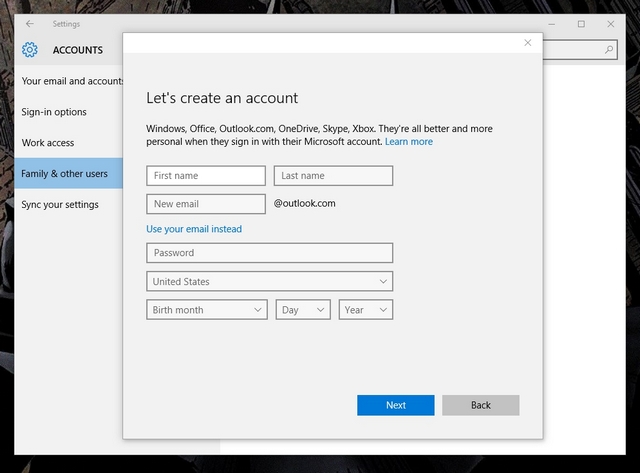Screen dimensions: 640x473
Task: Open the United States country dropdown
Action: click(270, 281)
